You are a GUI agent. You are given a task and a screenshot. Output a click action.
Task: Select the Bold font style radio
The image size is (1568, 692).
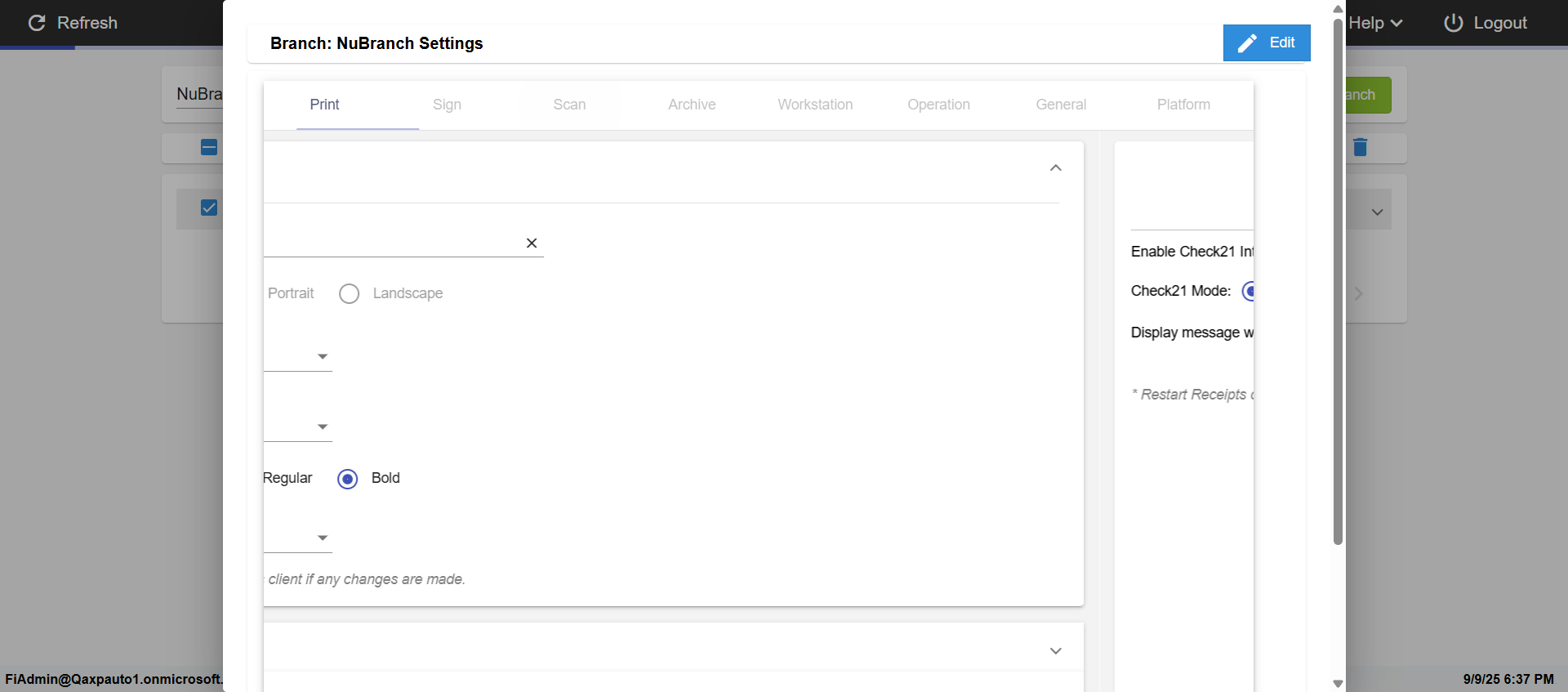tap(348, 479)
